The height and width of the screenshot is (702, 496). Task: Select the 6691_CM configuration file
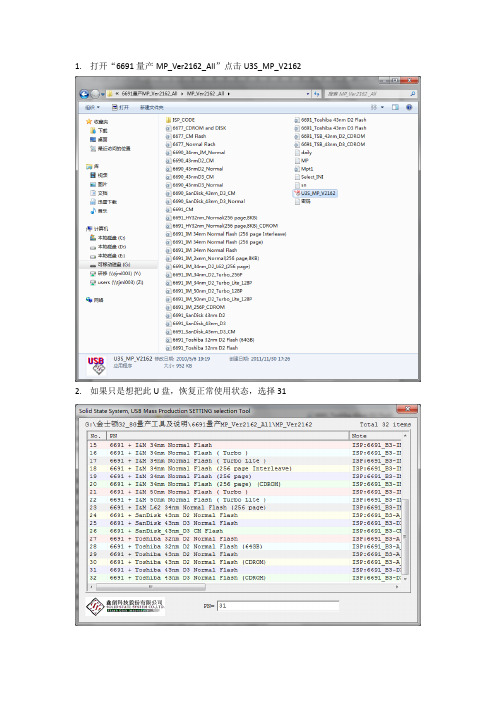180,210
